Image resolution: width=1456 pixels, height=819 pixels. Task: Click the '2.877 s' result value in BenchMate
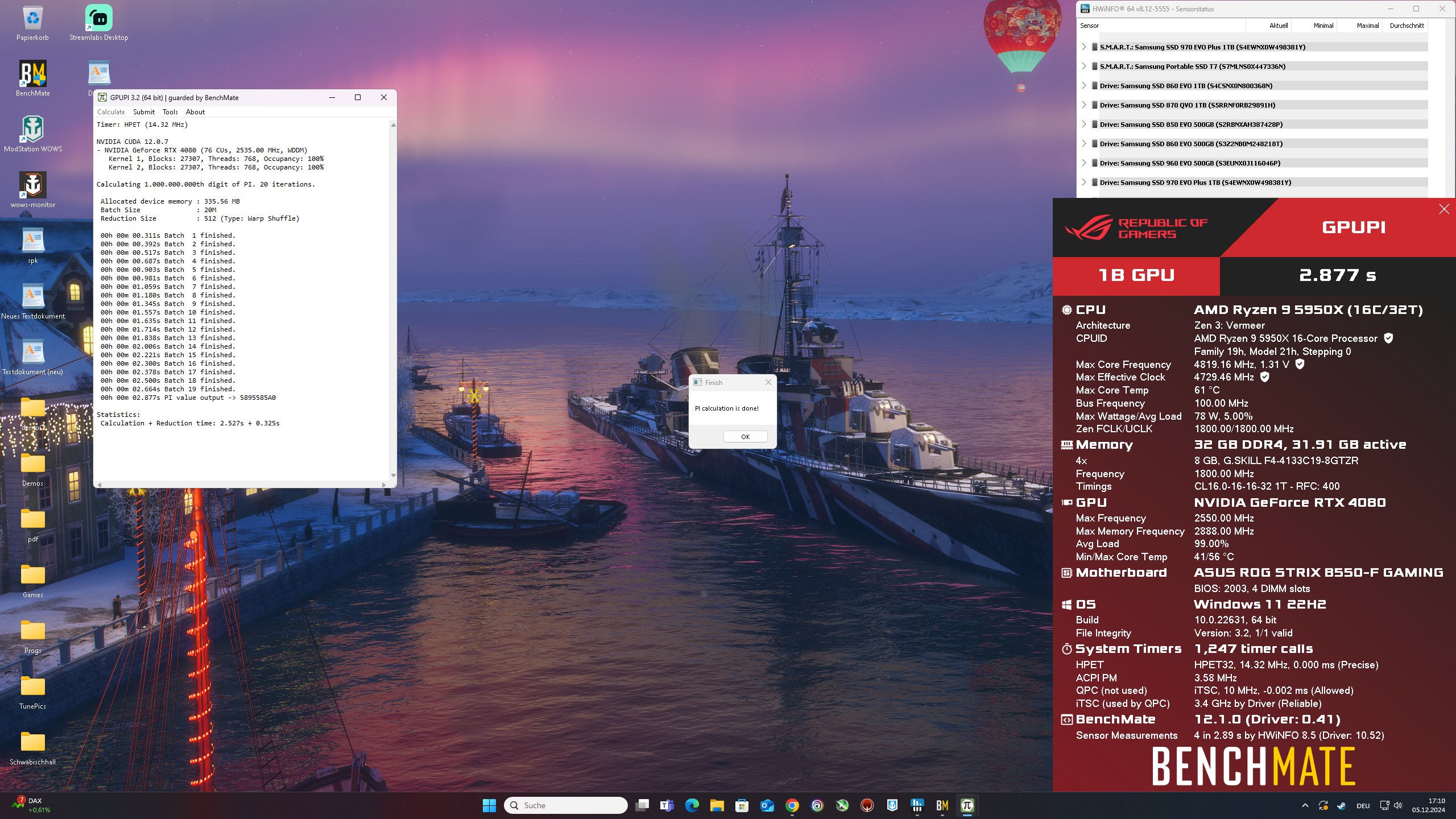(1337, 275)
